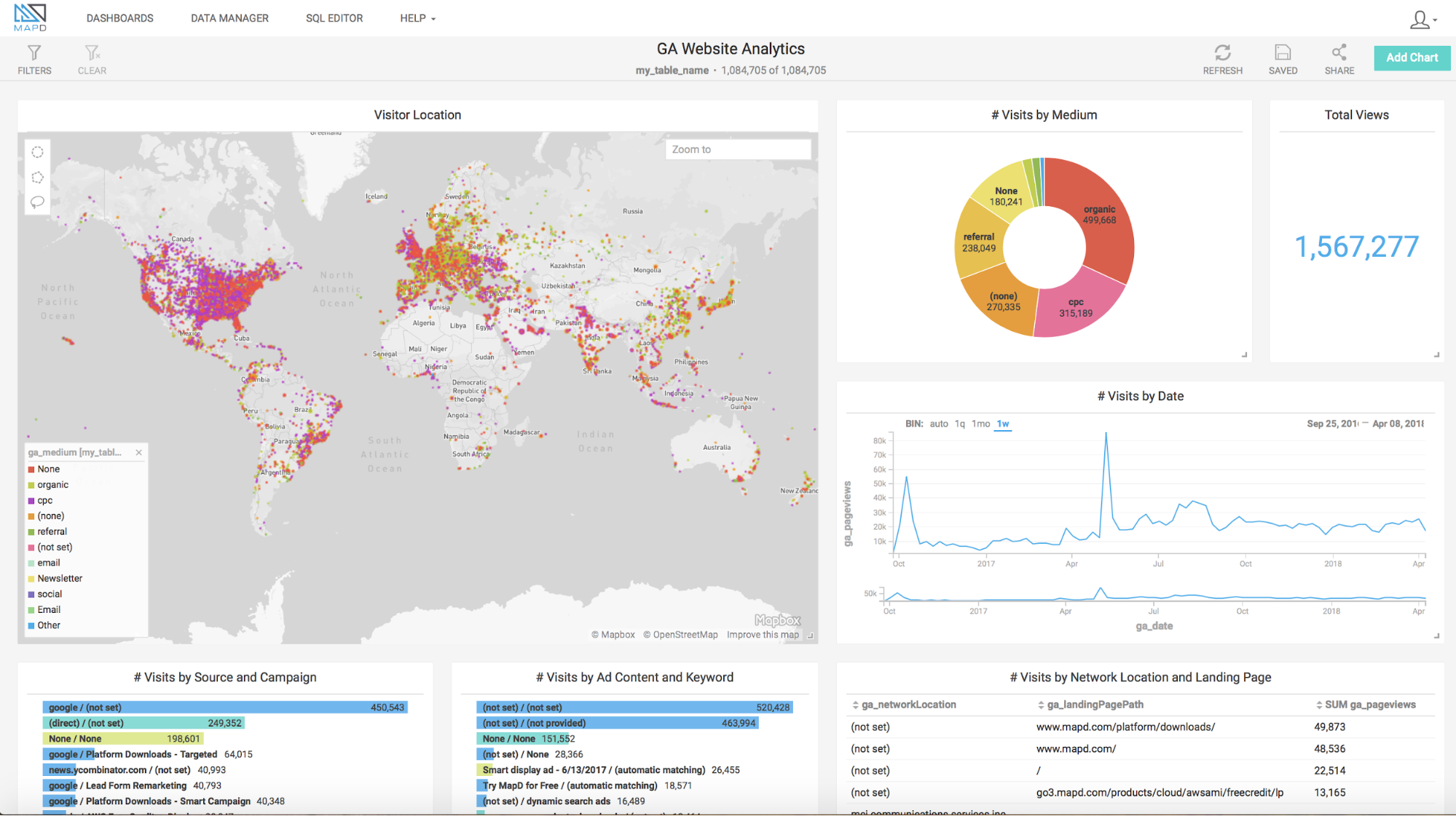Screen dimensions: 1456x816
Task: Sort by SUM ga_pageviews column
Action: point(1366,705)
